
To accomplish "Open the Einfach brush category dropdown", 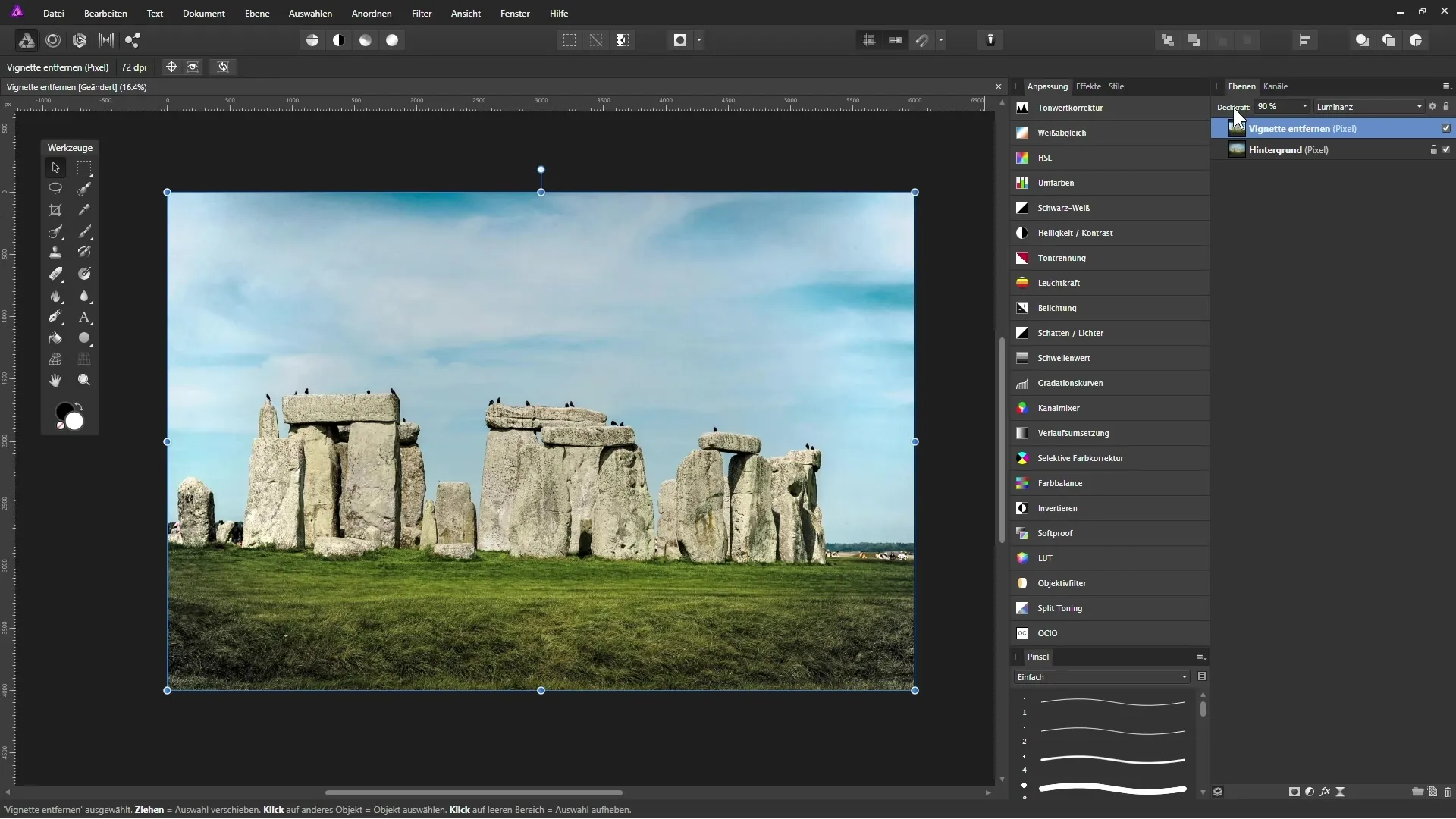I will [x=1101, y=677].
